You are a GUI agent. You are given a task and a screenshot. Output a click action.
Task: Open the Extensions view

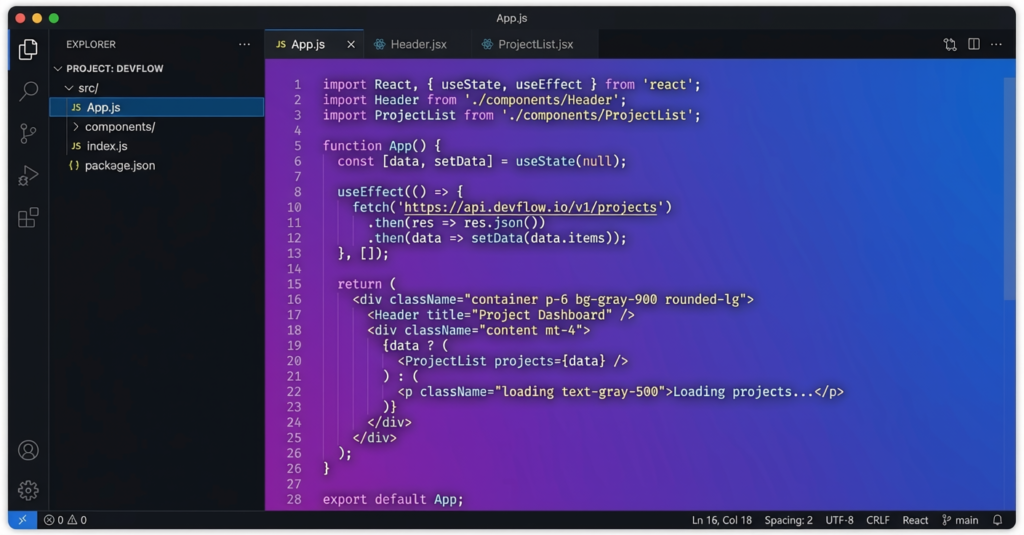pyautogui.click(x=28, y=218)
